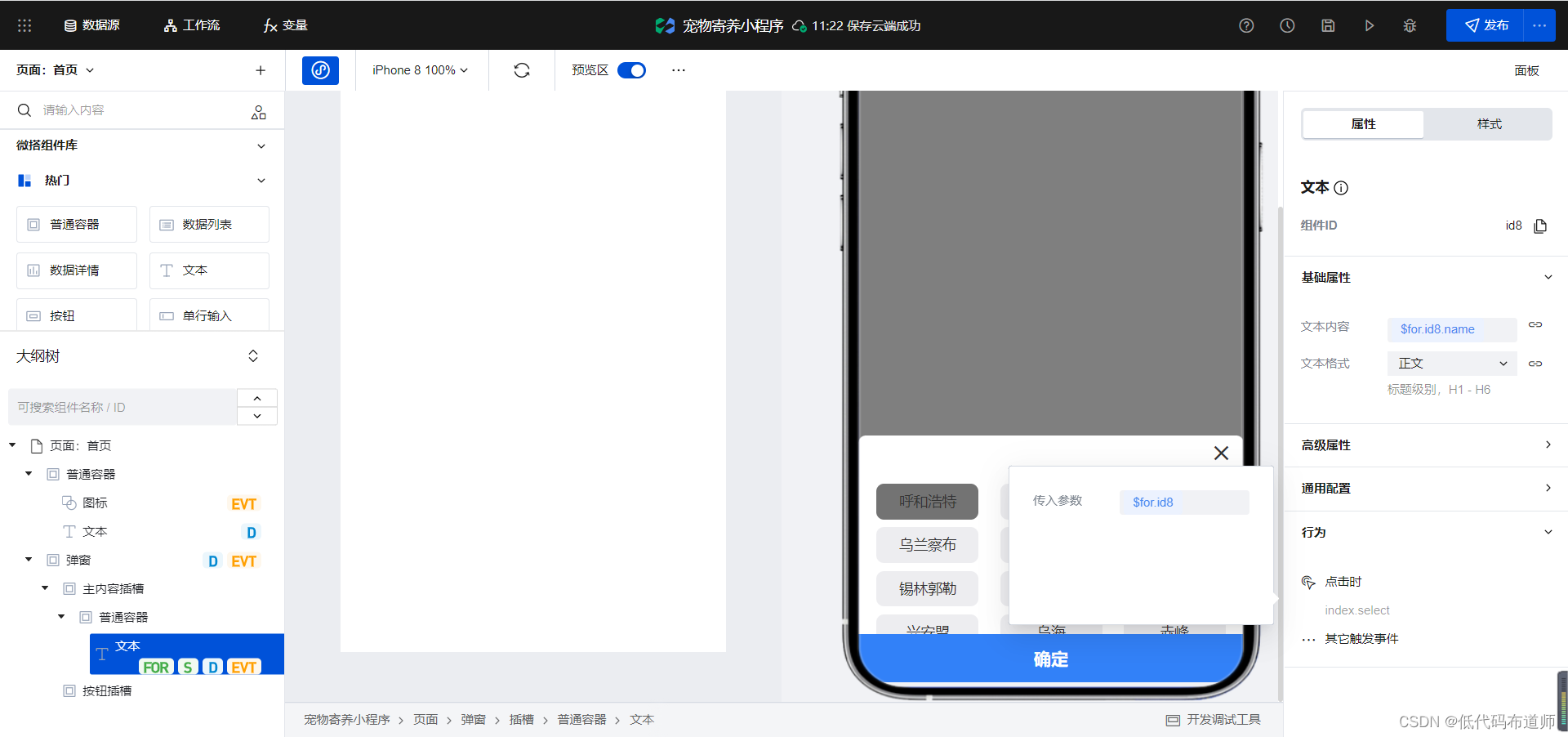1568x737 pixels.
Task: Click the $for.id8.name text content field
Action: pos(1452,329)
